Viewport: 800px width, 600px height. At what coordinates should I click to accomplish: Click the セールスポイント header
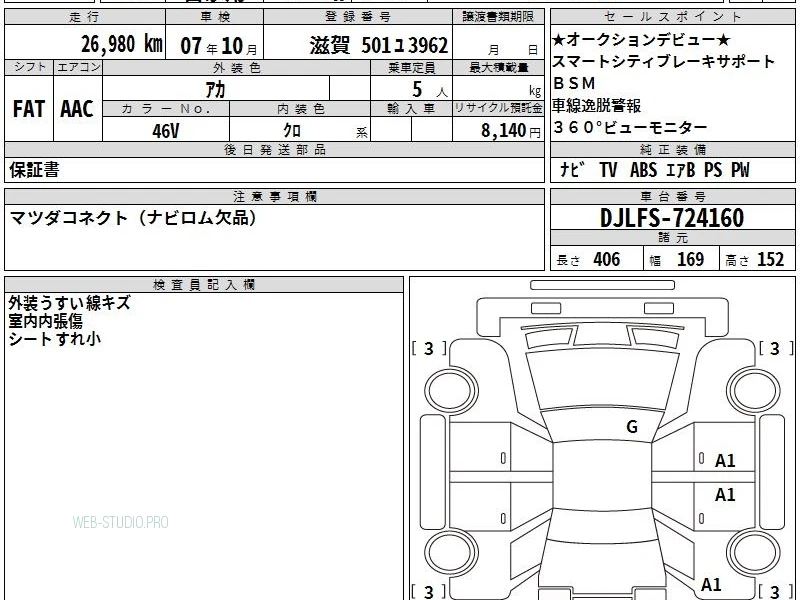tap(672, 17)
